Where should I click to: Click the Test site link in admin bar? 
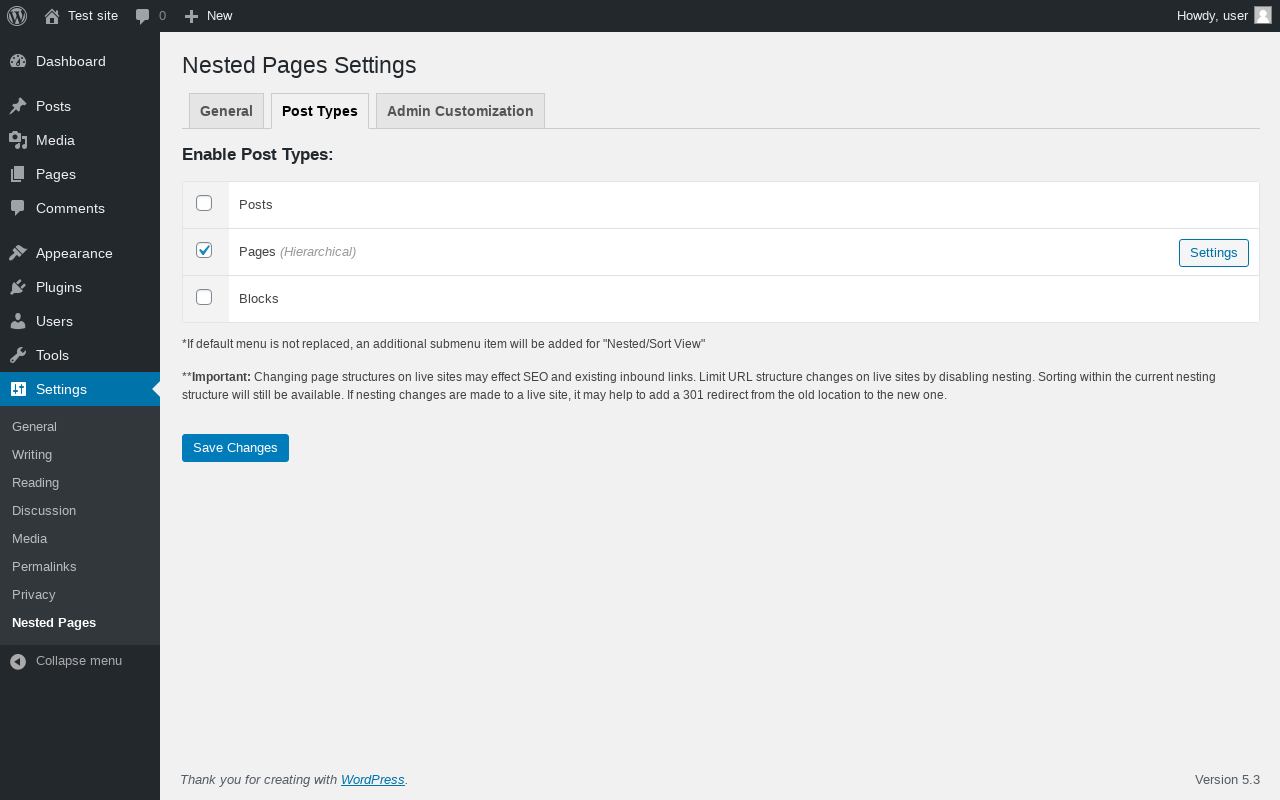(93, 16)
